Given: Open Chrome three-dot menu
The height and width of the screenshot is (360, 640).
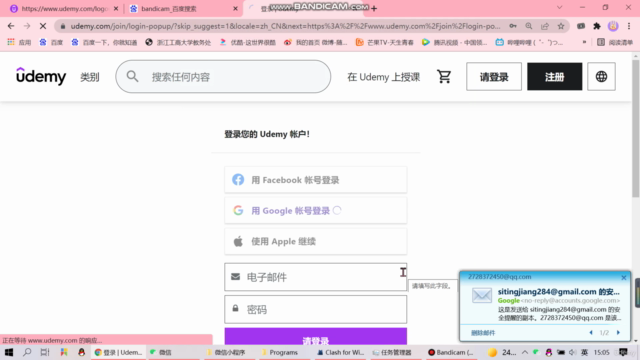Looking at the screenshot, I should click(x=629, y=26).
